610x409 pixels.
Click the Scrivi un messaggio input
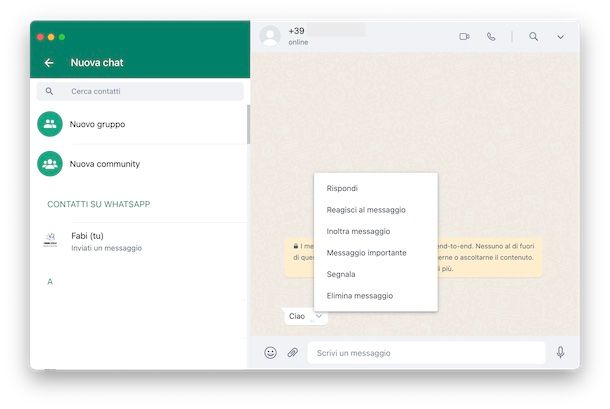click(426, 353)
